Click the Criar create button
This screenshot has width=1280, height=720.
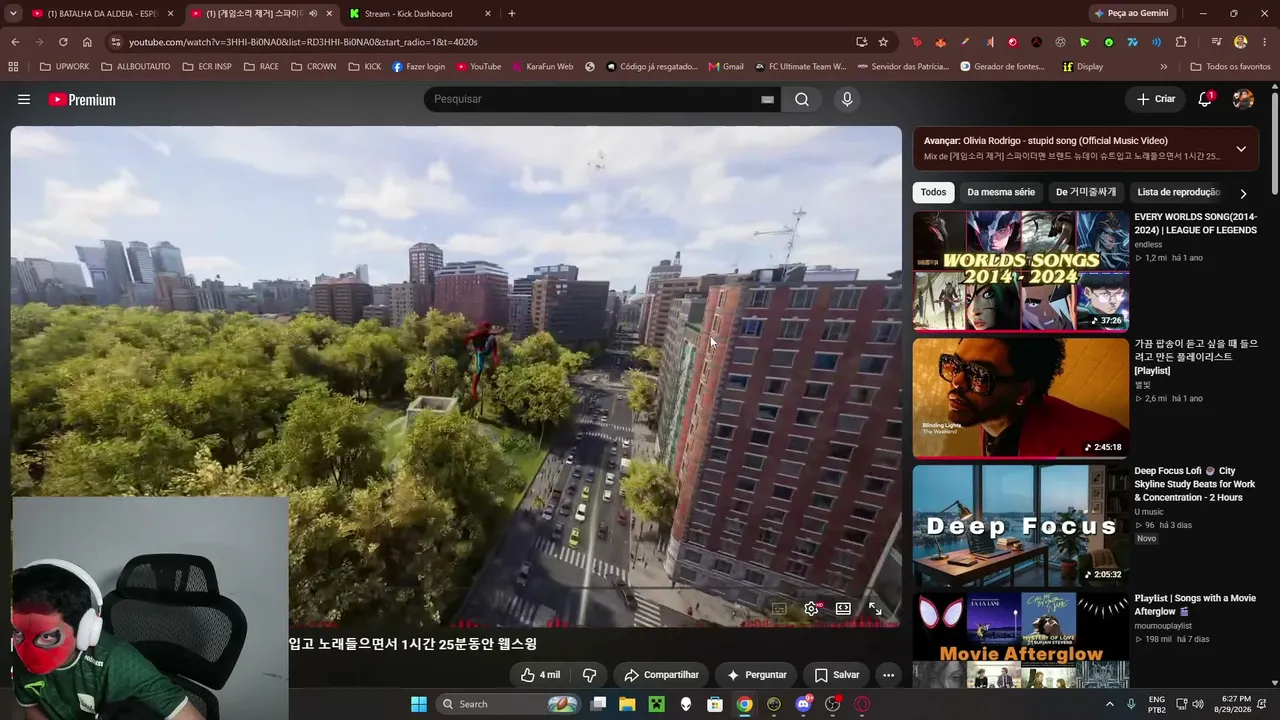point(1156,99)
